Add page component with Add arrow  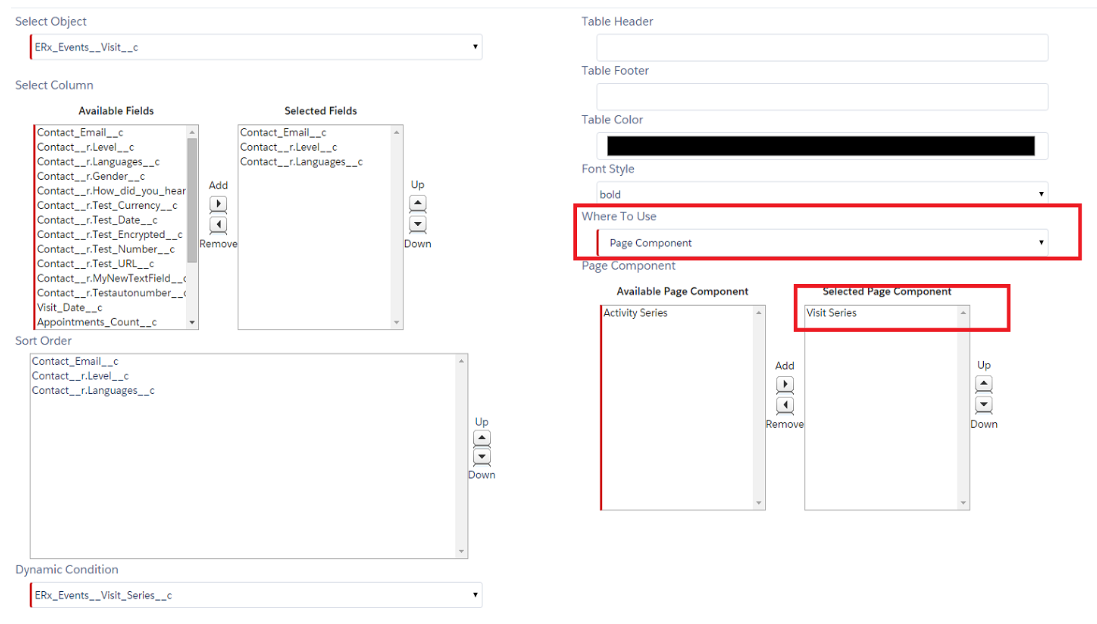(785, 385)
